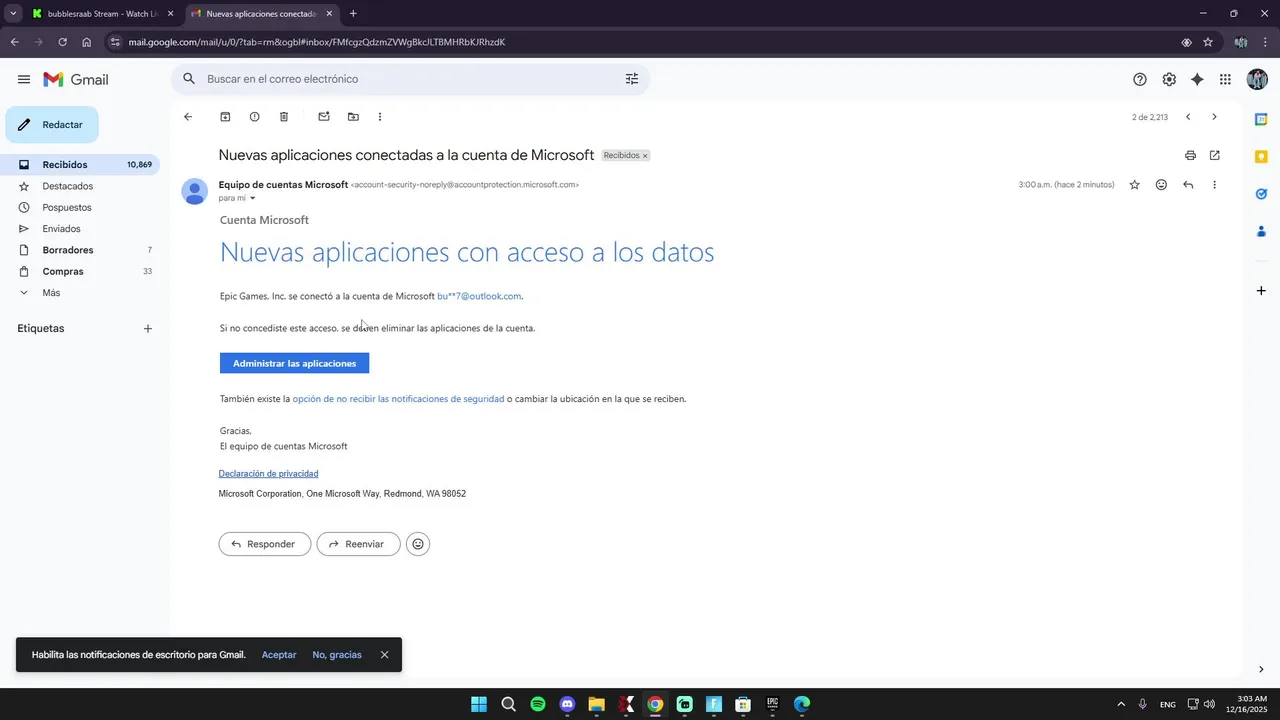The height and width of the screenshot is (720, 1280).
Task: Click Responder button
Action: 265,544
